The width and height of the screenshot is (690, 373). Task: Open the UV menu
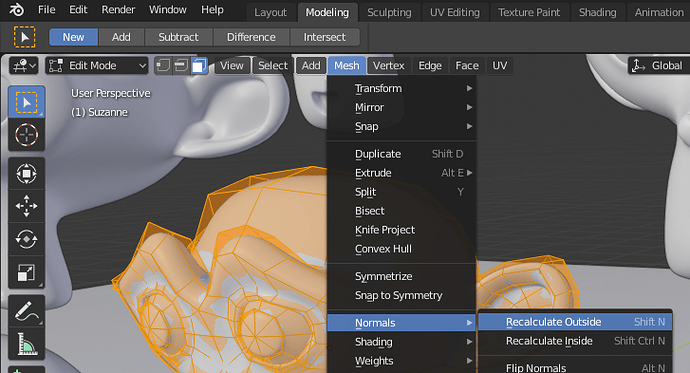(499, 66)
